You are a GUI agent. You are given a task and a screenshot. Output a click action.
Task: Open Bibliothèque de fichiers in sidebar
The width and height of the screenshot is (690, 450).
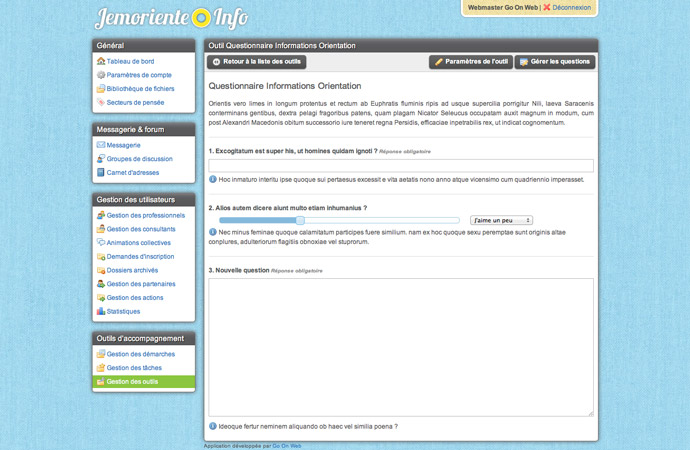[140, 89]
